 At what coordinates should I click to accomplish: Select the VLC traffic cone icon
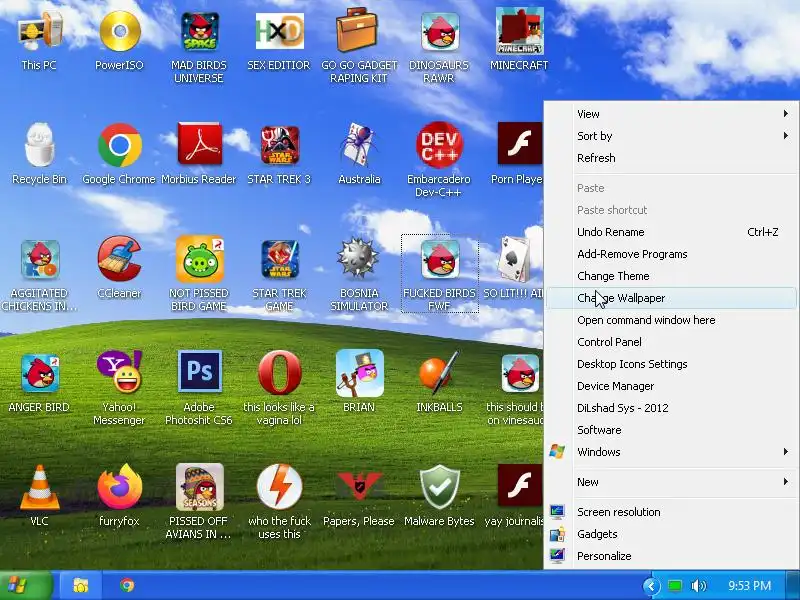[x=39, y=487]
